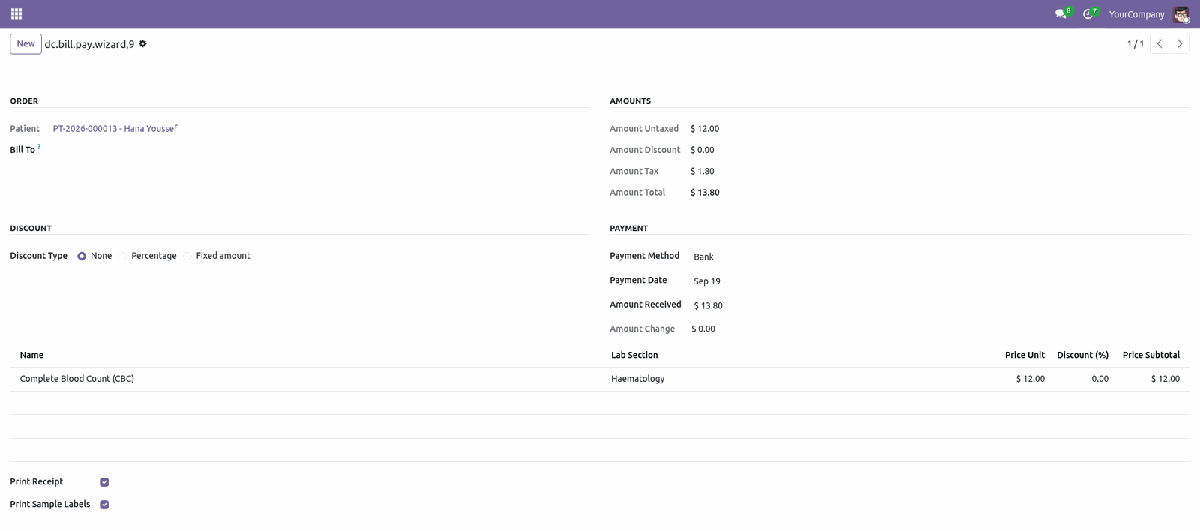
Task: Click the dc.bill.pay.wizard,9 breadcrumb title
Action: point(89,44)
